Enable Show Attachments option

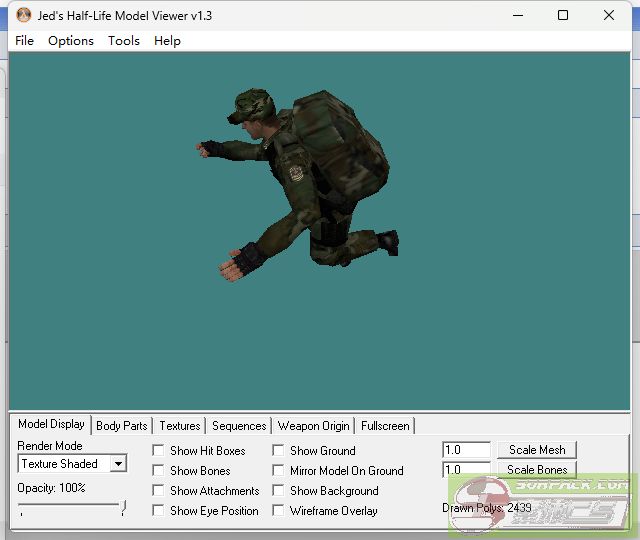158,491
